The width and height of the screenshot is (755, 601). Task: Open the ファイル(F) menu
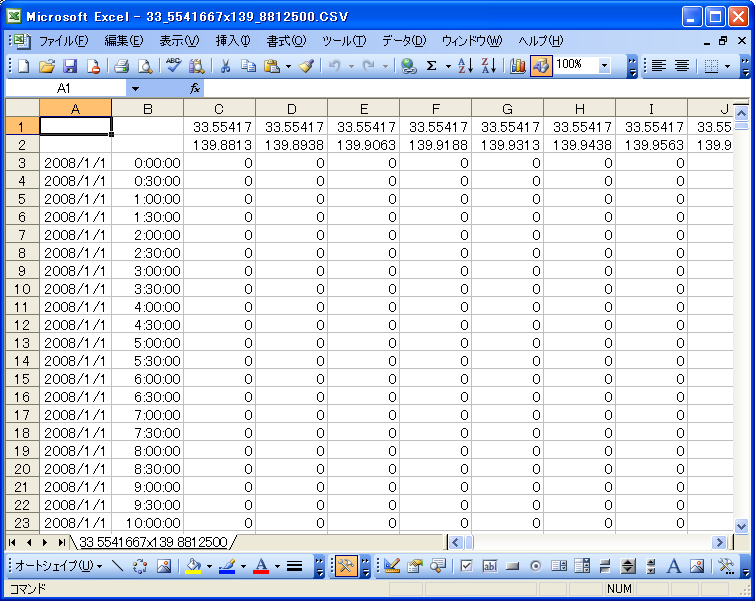tap(64, 41)
